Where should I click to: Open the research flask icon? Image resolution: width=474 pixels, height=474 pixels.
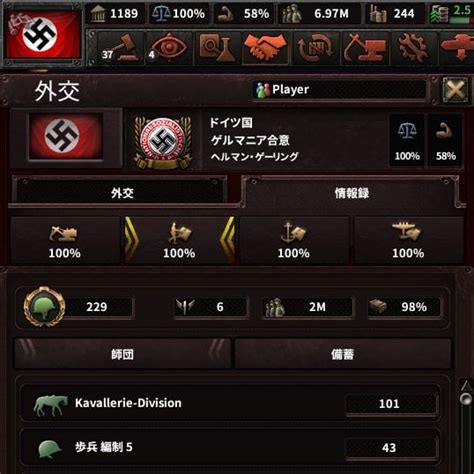[x=217, y=48]
